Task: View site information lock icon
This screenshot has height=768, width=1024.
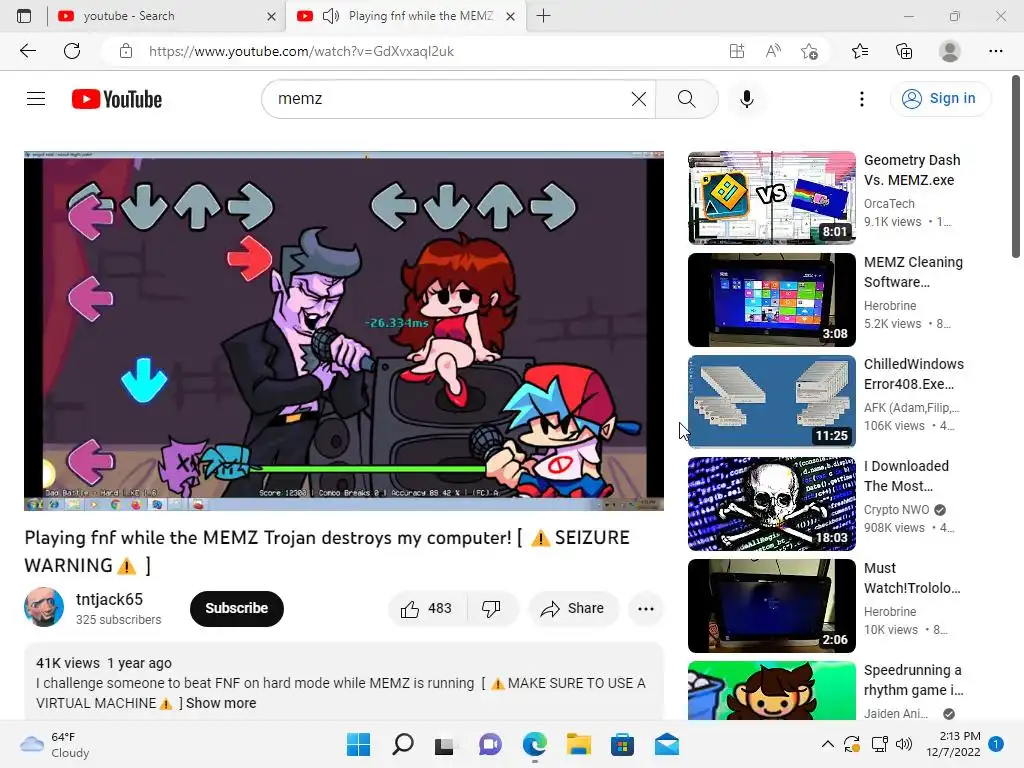Action: click(x=126, y=51)
